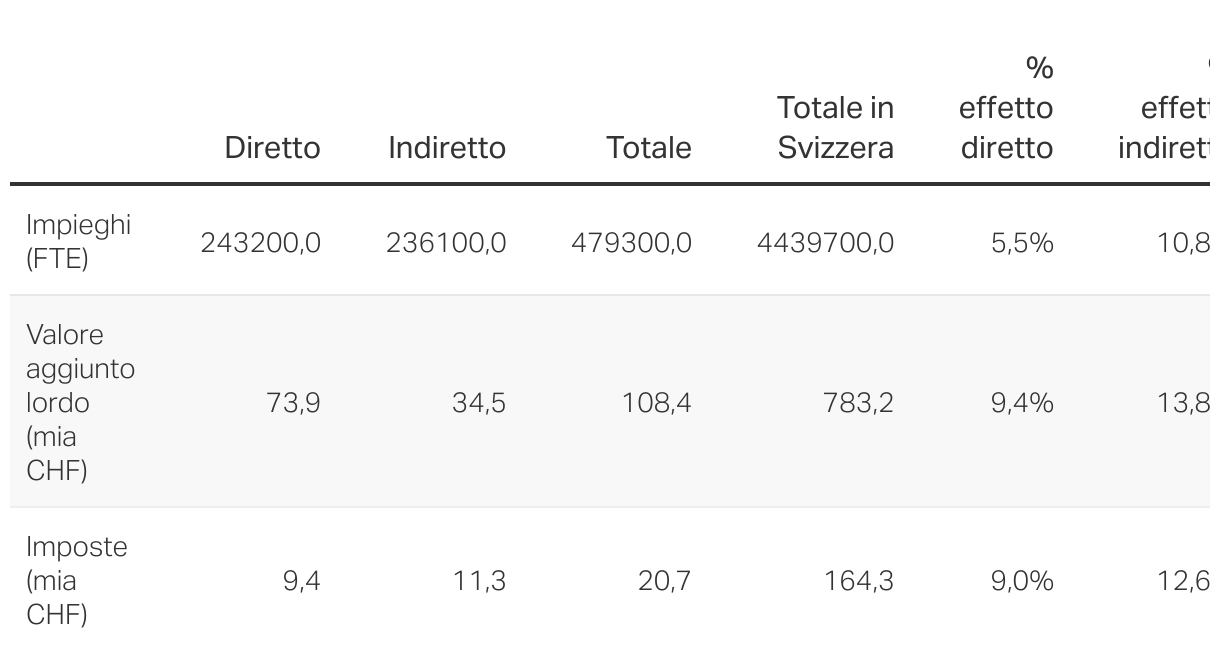Screen dimensions: 1220x660
Task: Click the 9,0% taxes direct effect cell
Action: pyautogui.click(x=1022, y=581)
